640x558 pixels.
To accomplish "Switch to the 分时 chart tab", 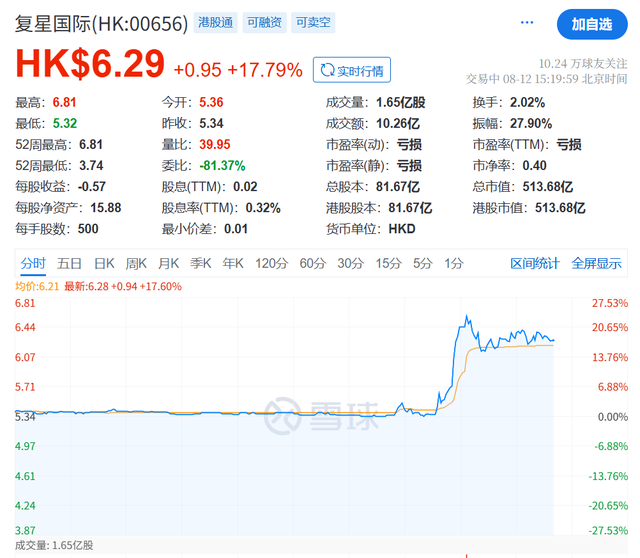I will tap(33, 263).
